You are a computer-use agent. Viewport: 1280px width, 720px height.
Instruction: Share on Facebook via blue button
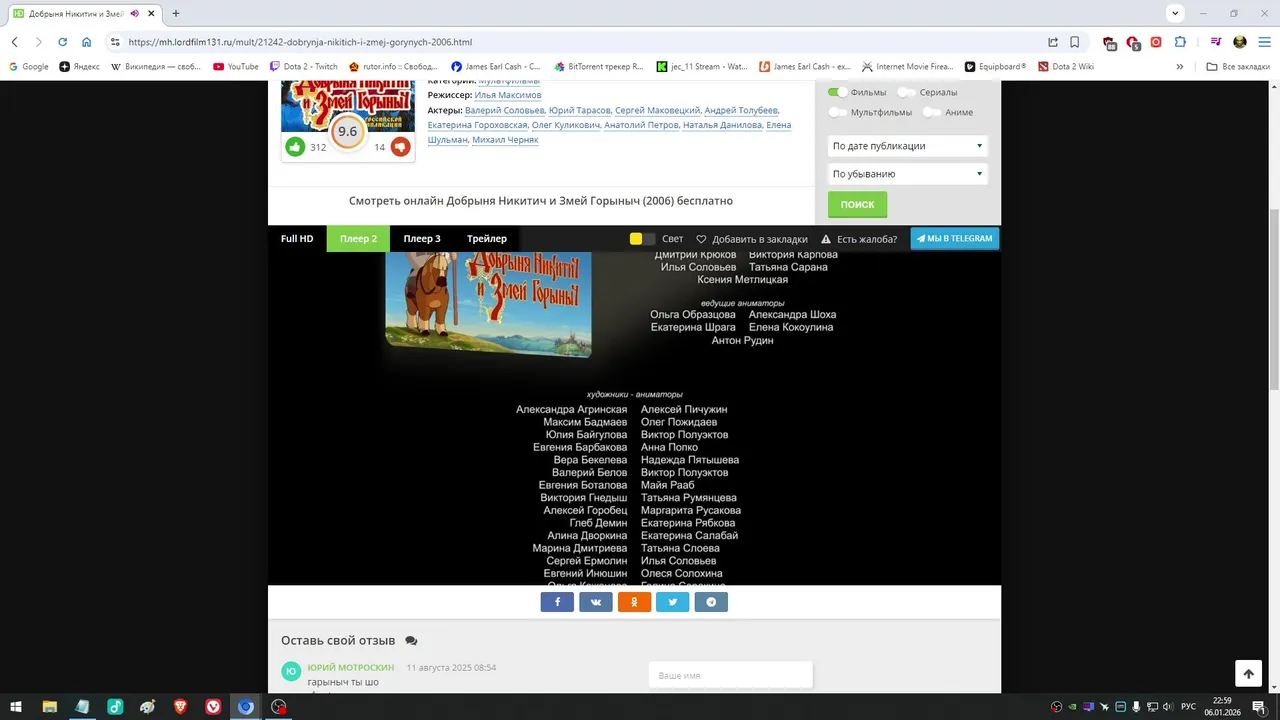point(557,602)
